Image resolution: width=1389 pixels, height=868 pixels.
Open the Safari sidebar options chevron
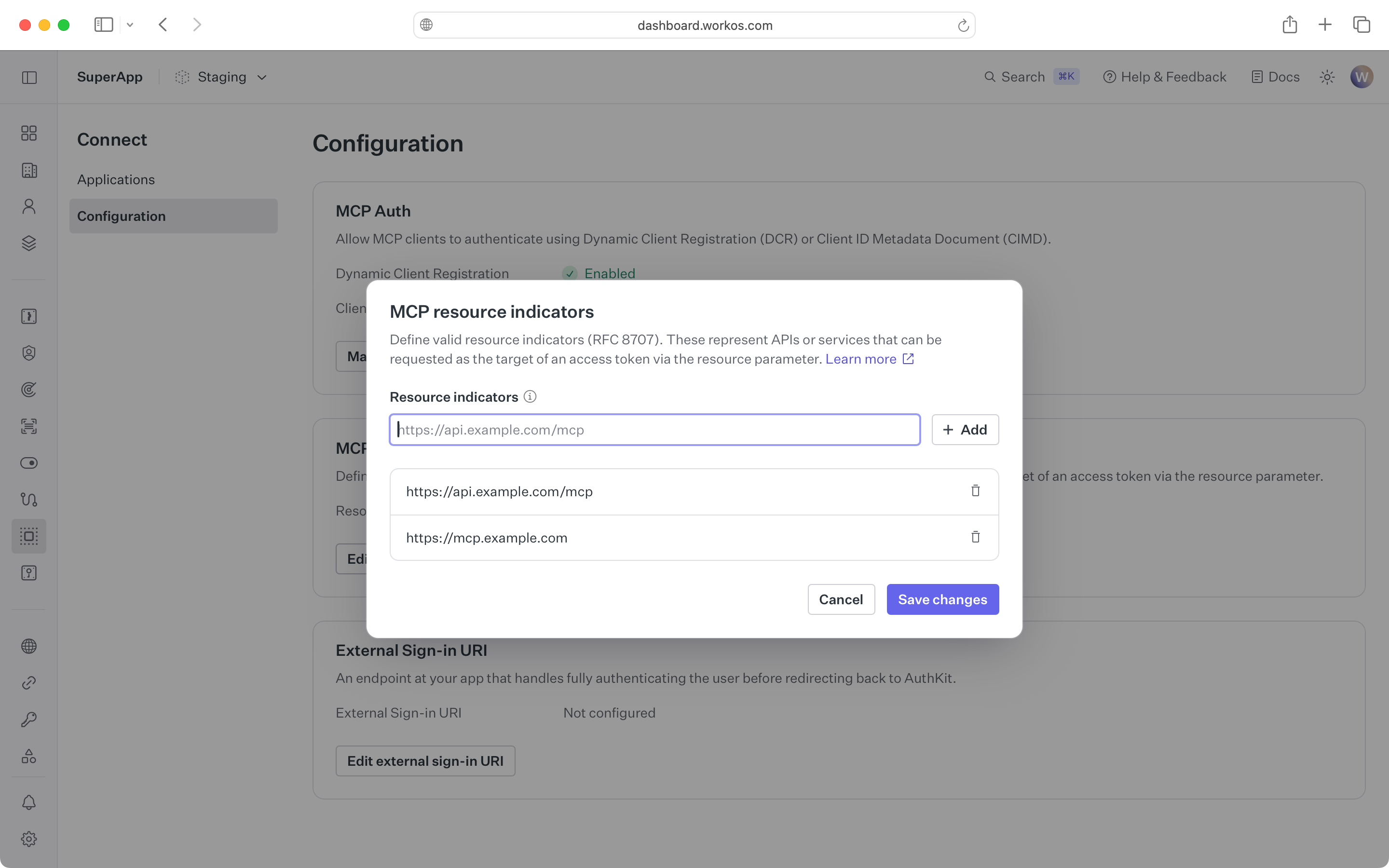pyautogui.click(x=130, y=25)
